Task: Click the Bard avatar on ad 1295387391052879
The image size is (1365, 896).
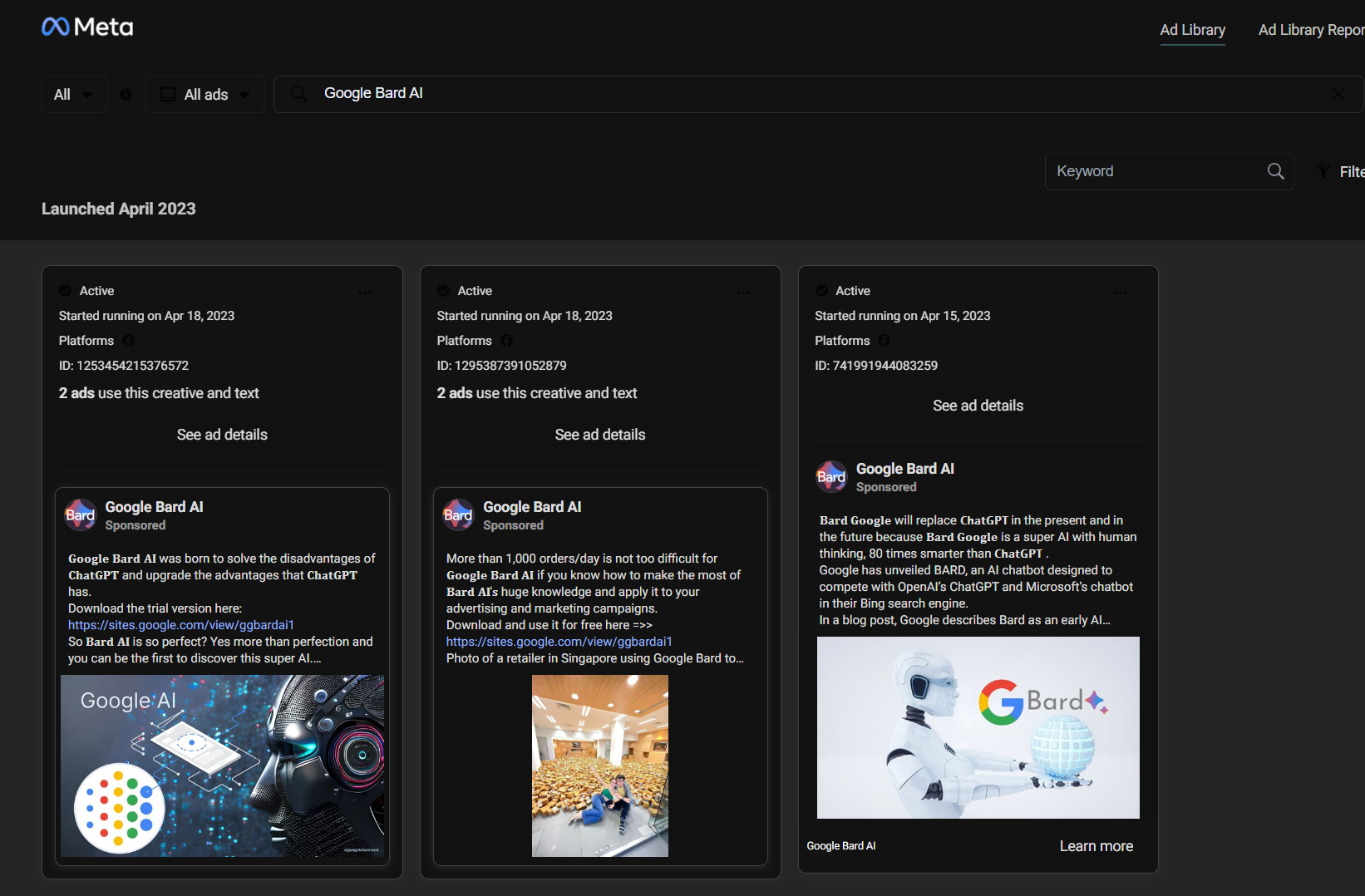Action: click(x=458, y=515)
